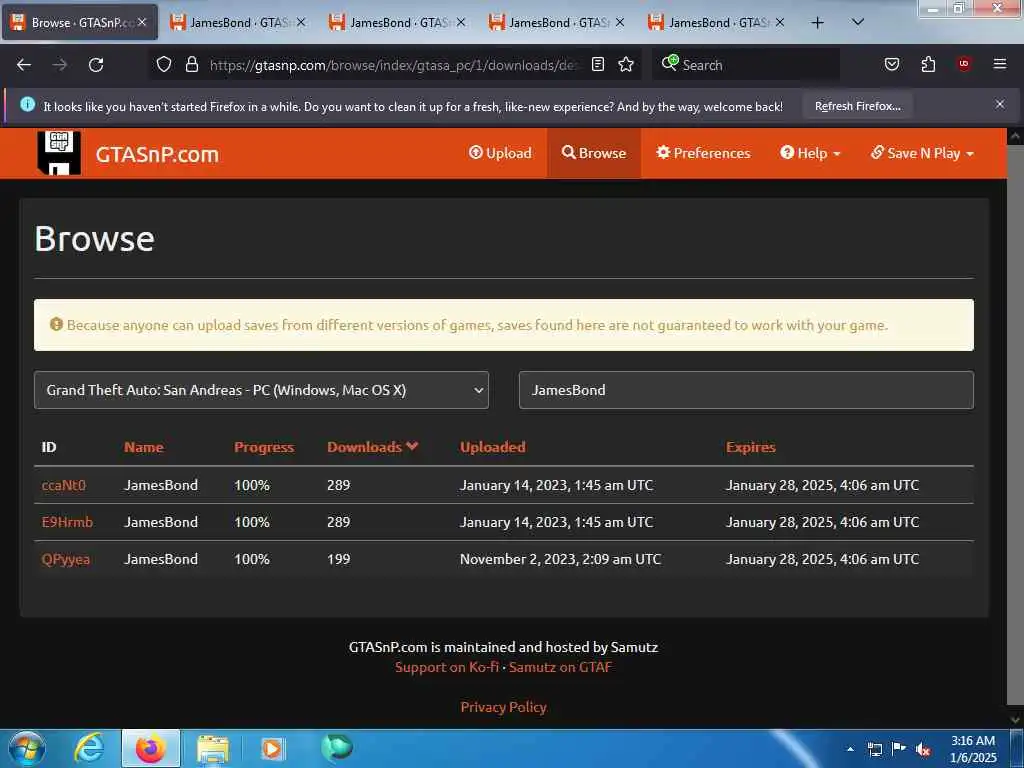Click the green globe taskbar icon
This screenshot has height=768, width=1024.
(336, 747)
